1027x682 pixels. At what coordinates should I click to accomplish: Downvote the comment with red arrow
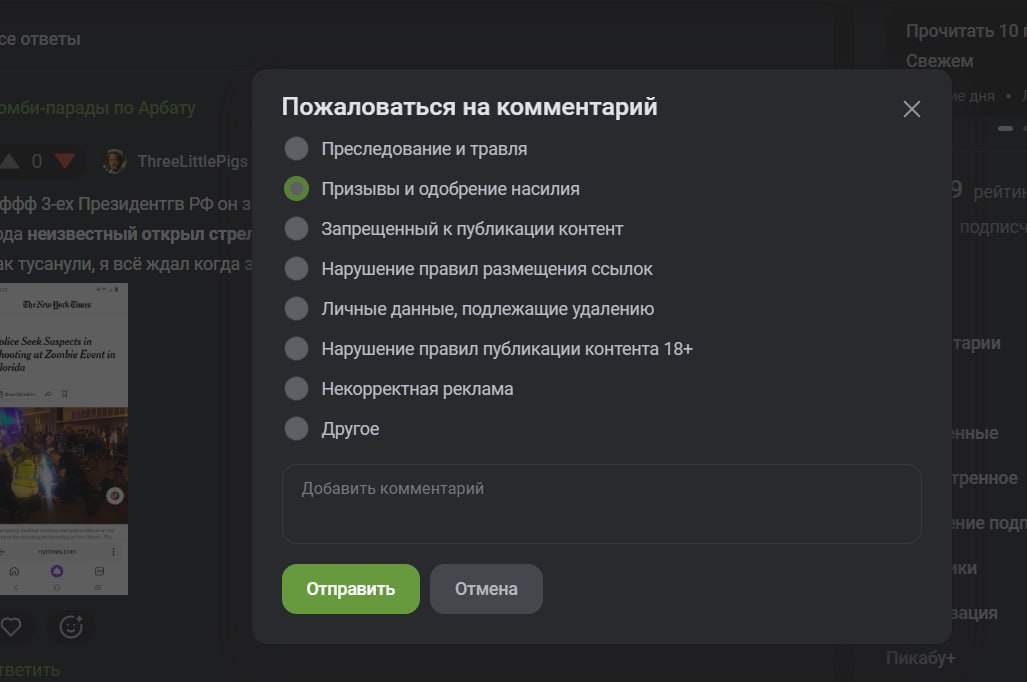[65, 161]
